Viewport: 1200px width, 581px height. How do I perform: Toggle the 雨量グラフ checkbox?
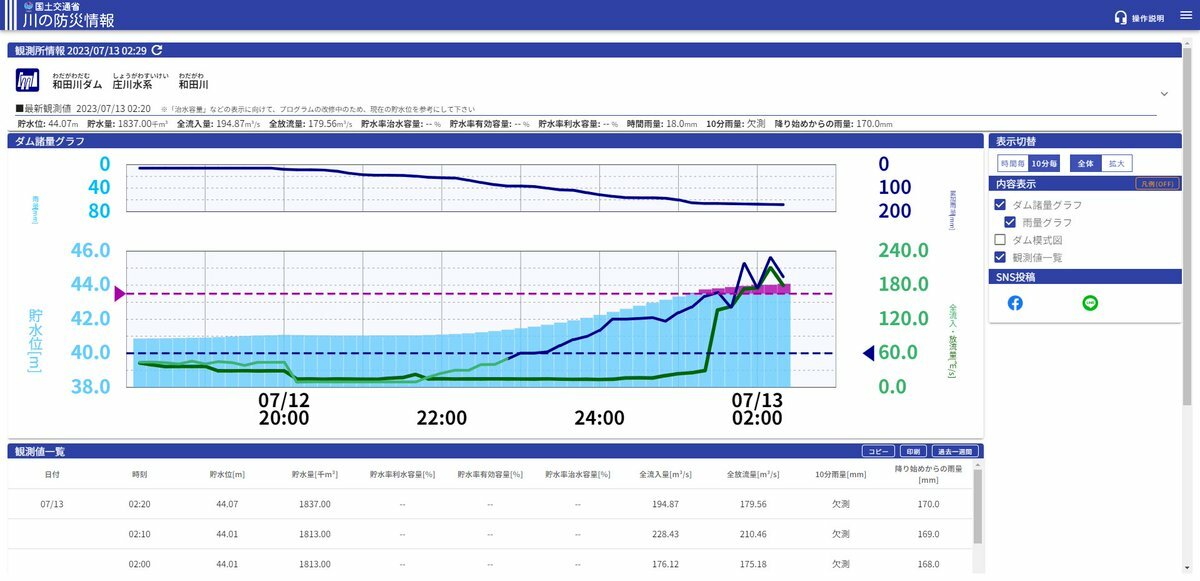1010,222
